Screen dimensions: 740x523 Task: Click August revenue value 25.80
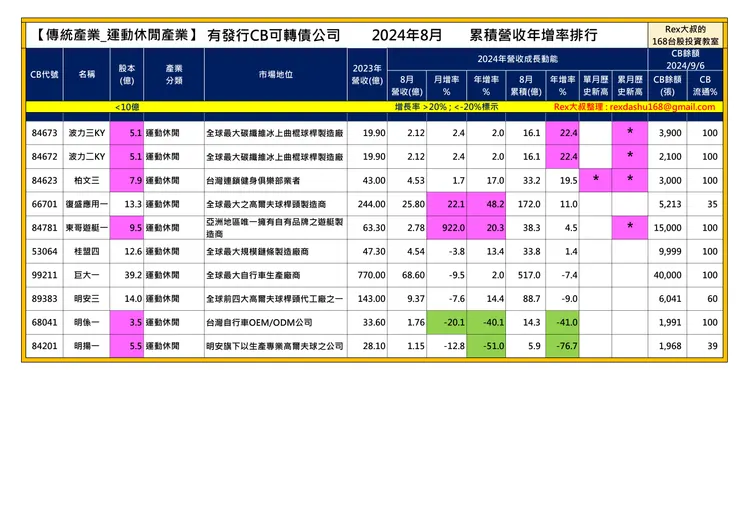pos(413,204)
